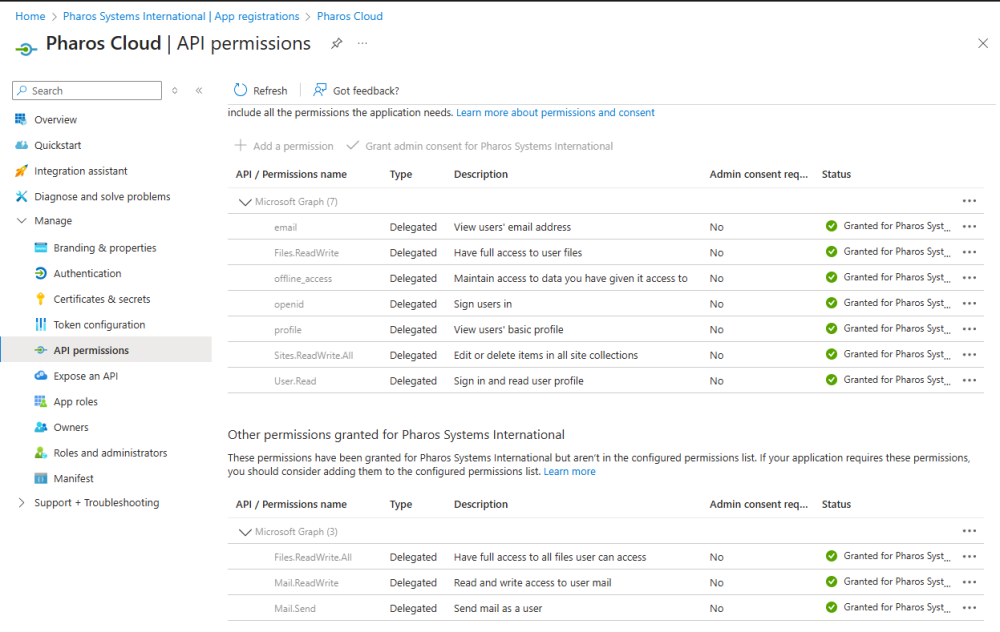Click the Refresh icon in toolbar
The image size is (1000, 632).
(240, 90)
